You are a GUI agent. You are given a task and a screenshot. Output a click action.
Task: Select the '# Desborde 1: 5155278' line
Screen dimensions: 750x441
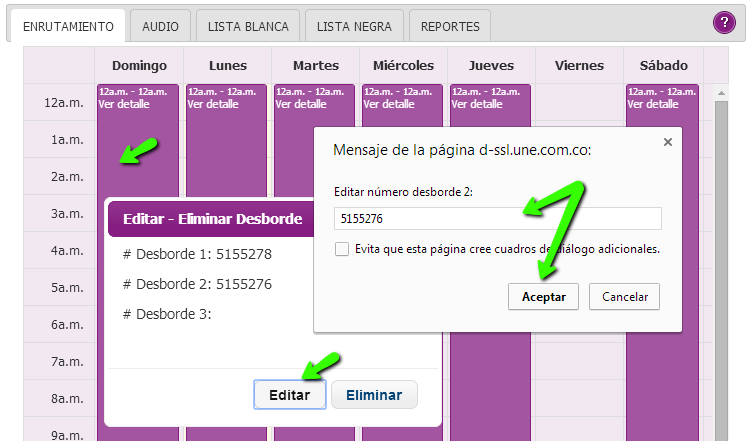tap(197, 254)
